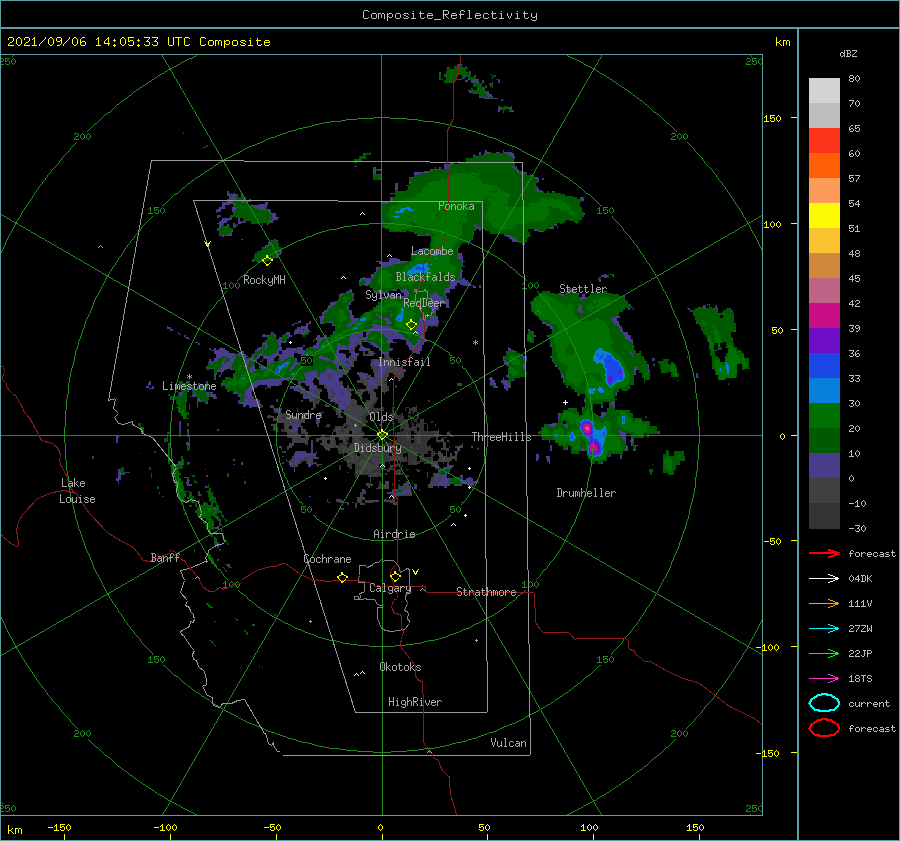Image resolution: width=900 pixels, height=841 pixels.
Task: Click the HighRiver label
Action: (x=414, y=702)
